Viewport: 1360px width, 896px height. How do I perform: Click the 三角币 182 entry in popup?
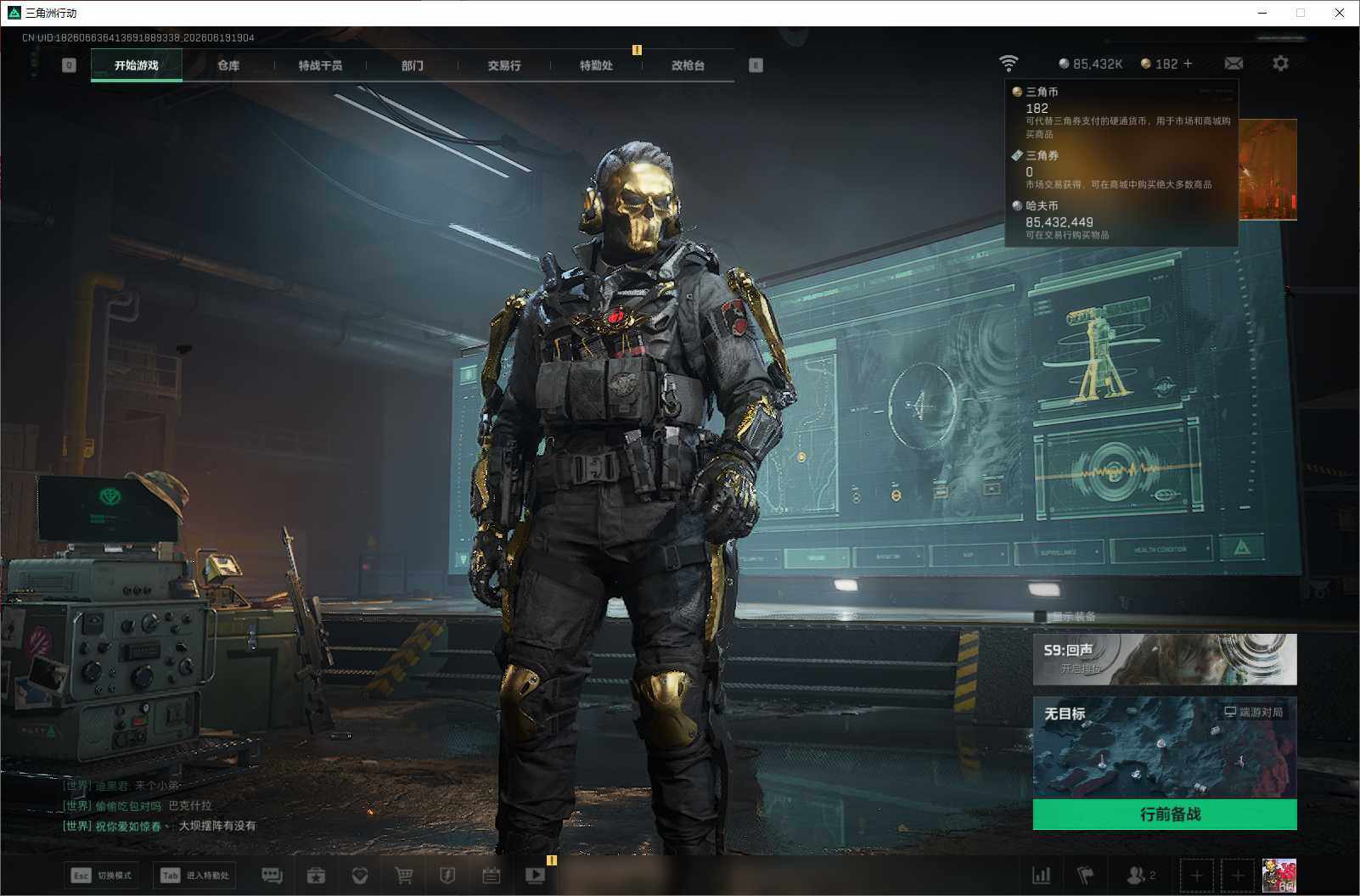coord(1121,112)
